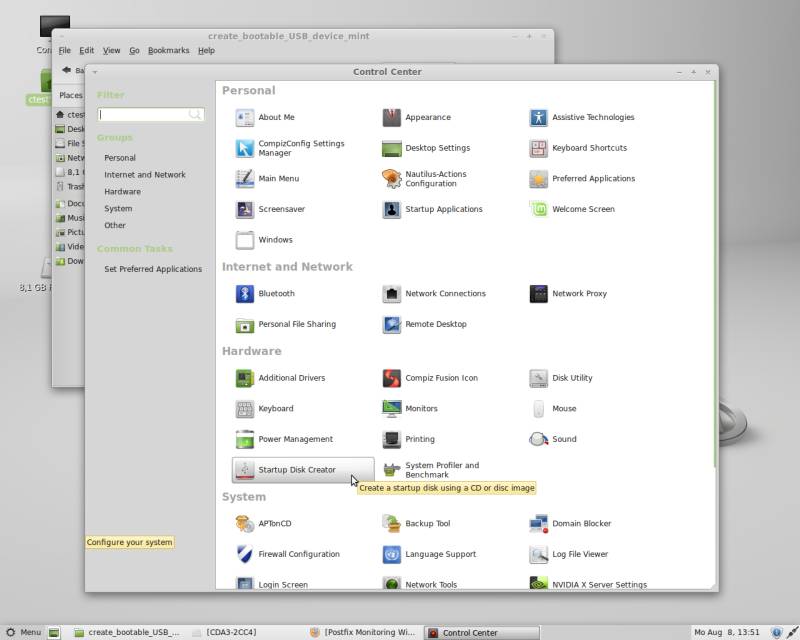
Task: Click the Control Center vertical scrollbar
Action: coord(715,276)
